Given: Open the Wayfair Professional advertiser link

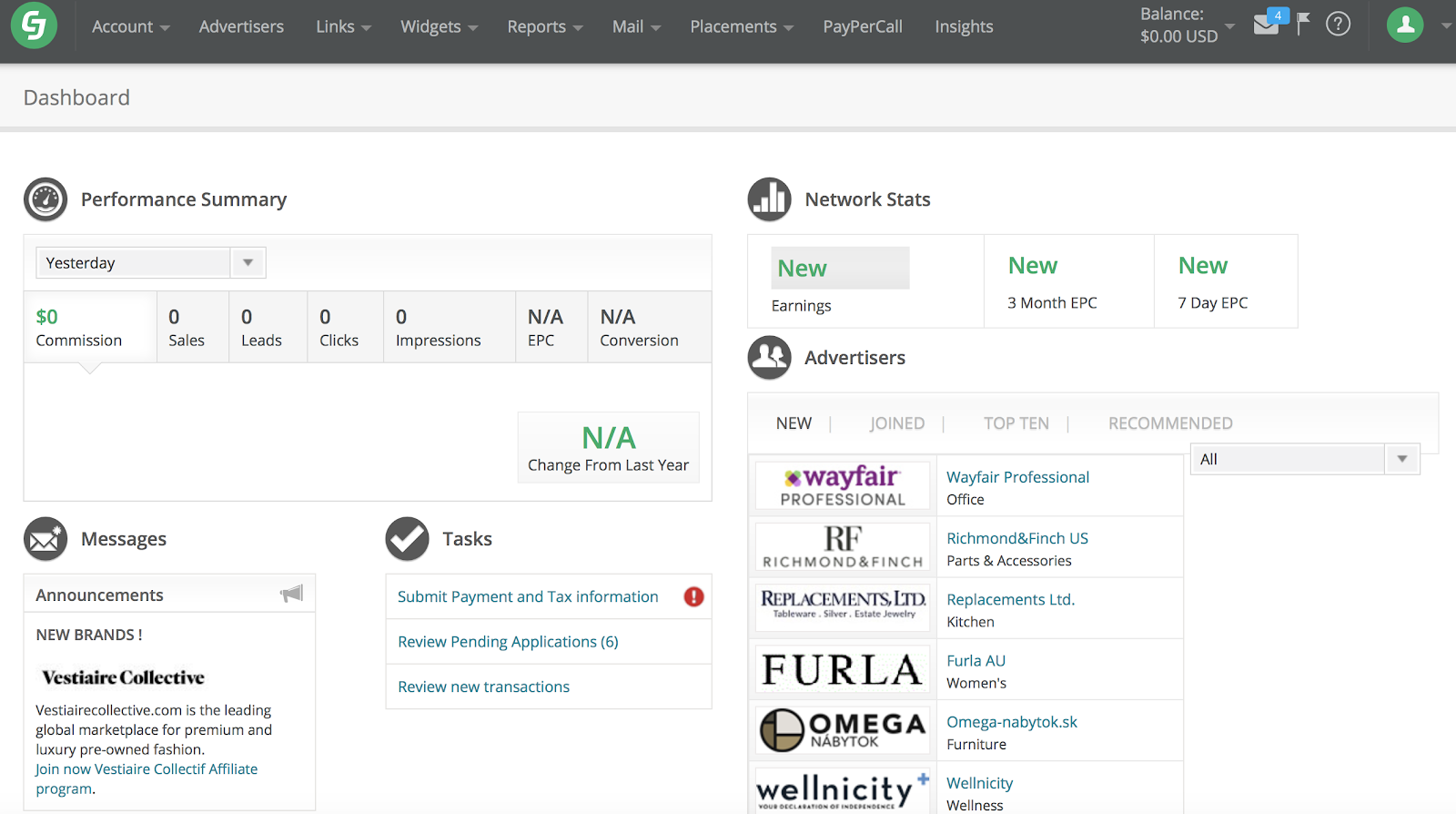Looking at the screenshot, I should [1017, 477].
